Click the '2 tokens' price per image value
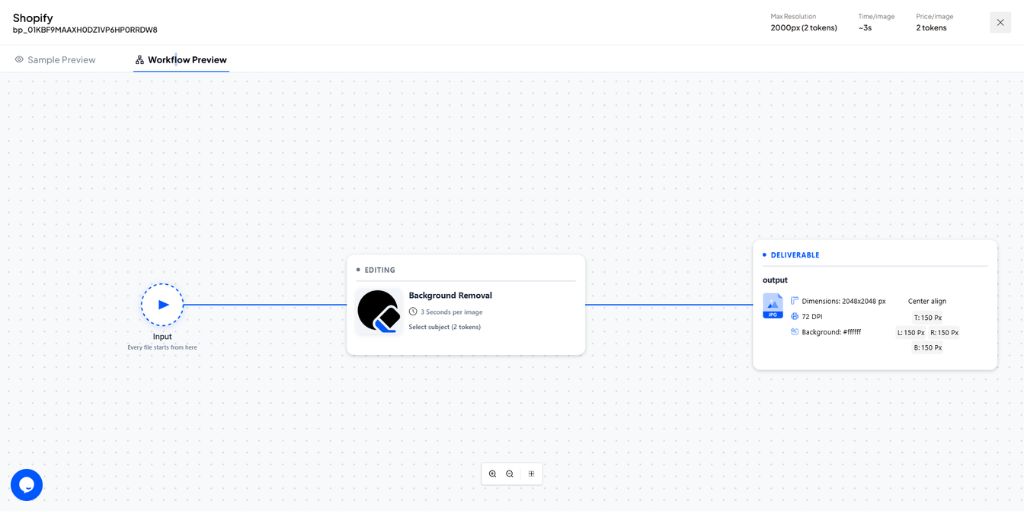 (931, 27)
